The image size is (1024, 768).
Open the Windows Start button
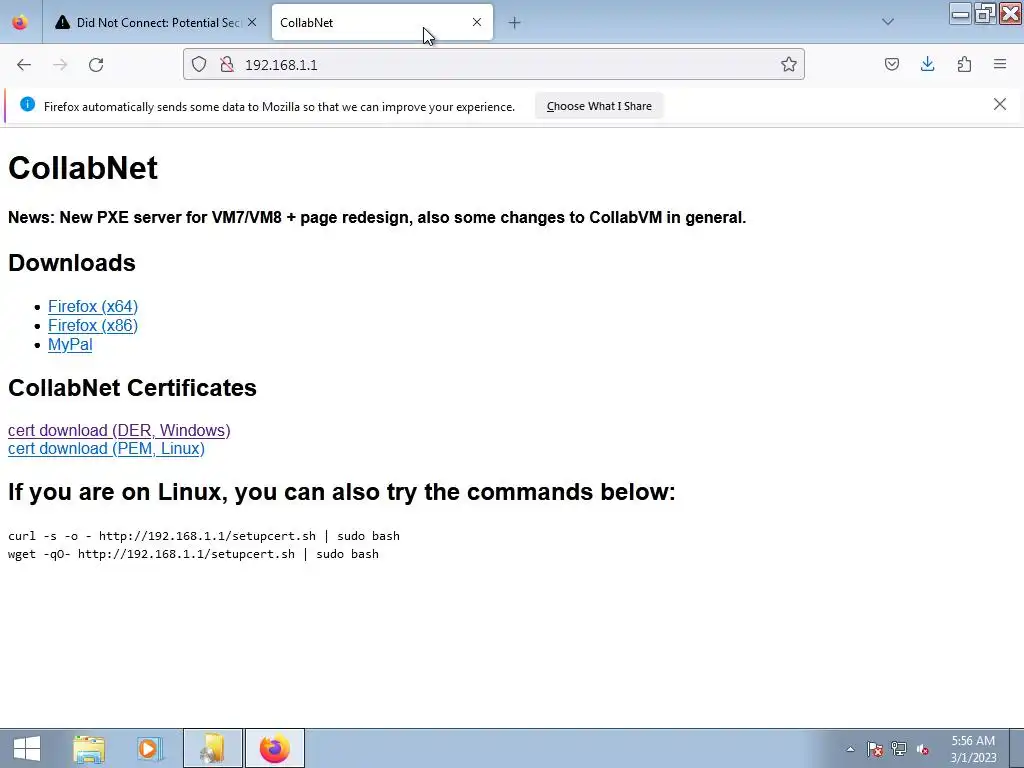click(x=27, y=748)
